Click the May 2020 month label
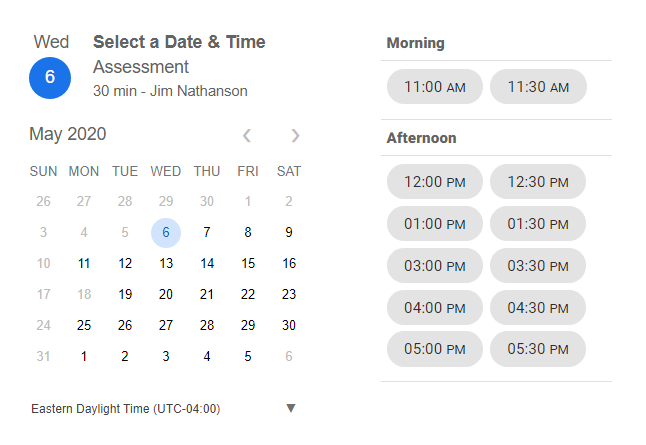Viewport: 646px width, 445px height. 68,134
